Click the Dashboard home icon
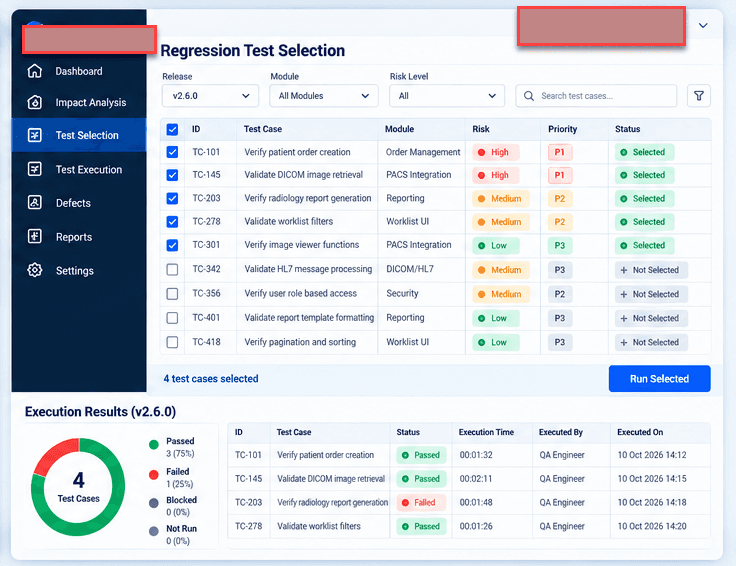736x566 pixels. coord(35,71)
